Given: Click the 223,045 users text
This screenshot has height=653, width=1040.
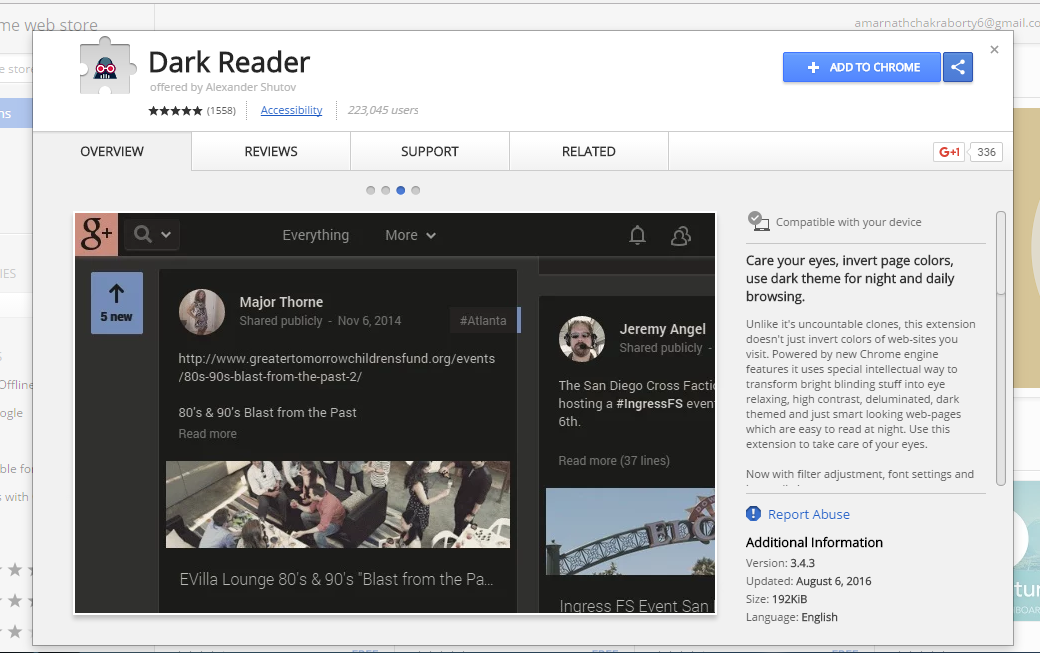Looking at the screenshot, I should (383, 110).
